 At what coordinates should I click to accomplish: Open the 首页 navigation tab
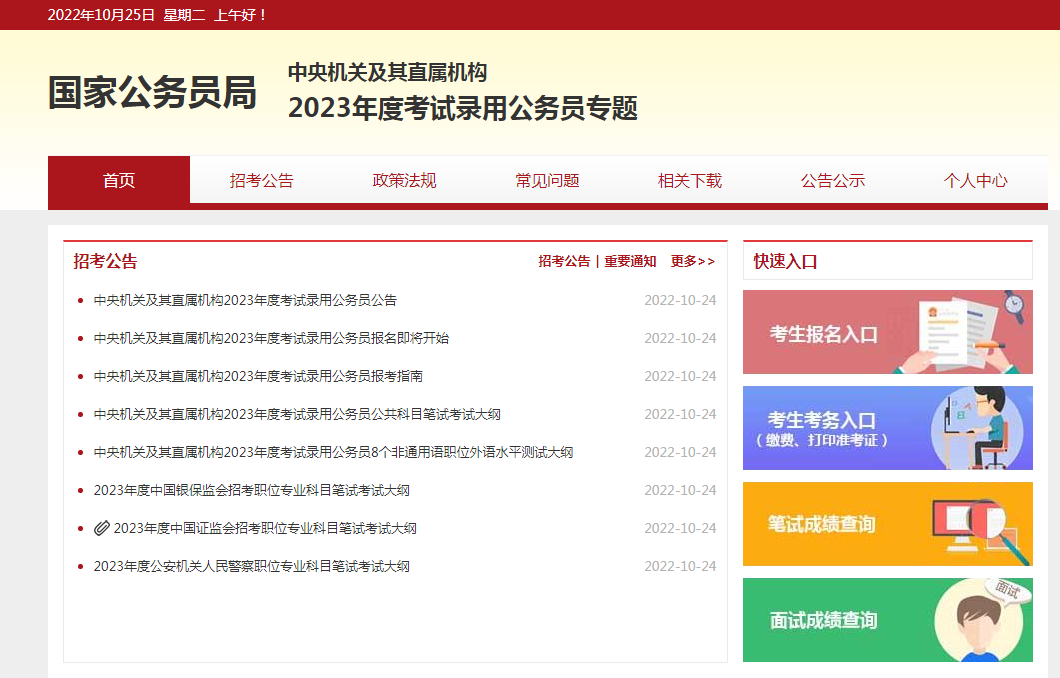click(119, 180)
